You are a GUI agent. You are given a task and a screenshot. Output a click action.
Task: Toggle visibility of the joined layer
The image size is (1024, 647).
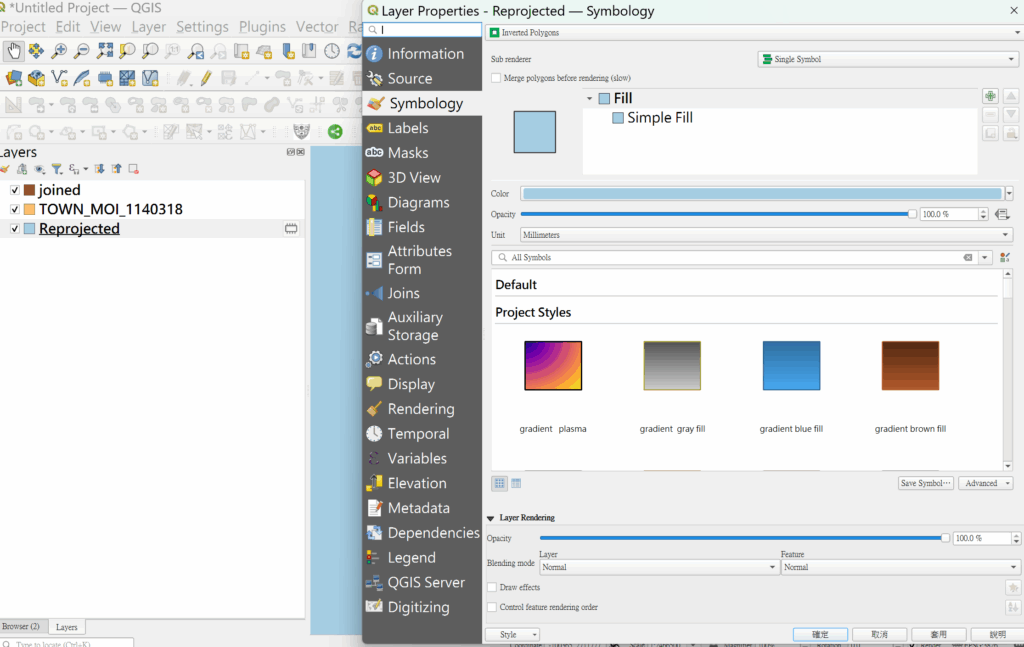point(14,190)
